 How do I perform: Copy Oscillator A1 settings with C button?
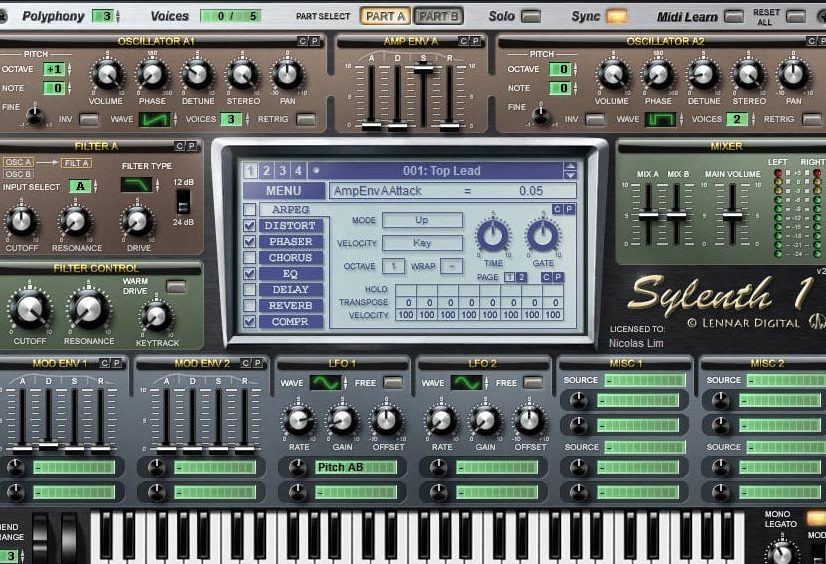click(303, 41)
